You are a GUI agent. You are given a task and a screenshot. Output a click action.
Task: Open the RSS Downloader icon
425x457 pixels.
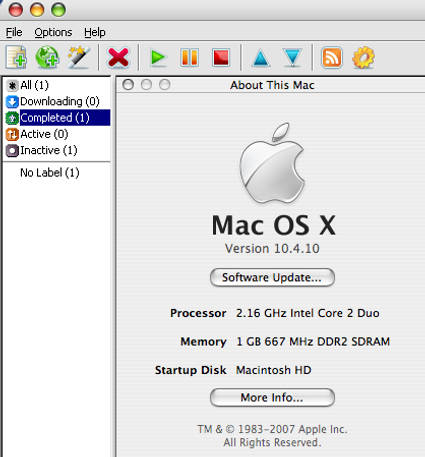(x=332, y=57)
